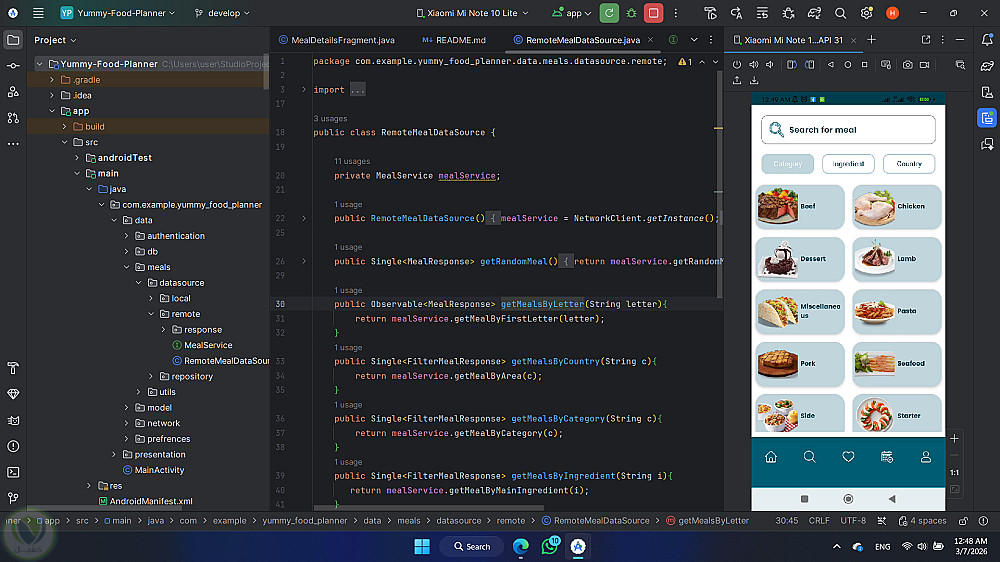Open IDE settings gear icon

click(866, 13)
